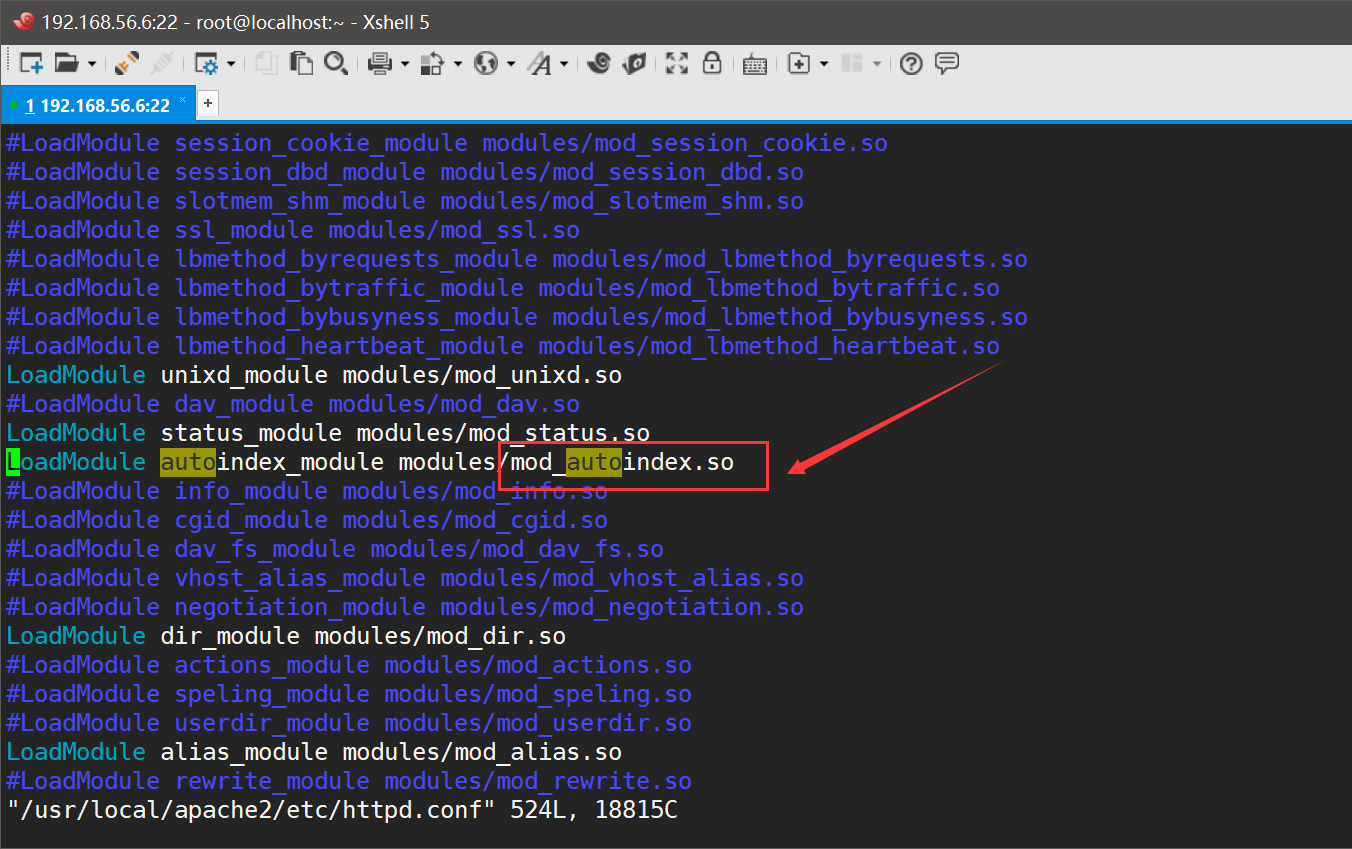Click the lbmethod_byrequests_module line
Viewport: 1352px width, 849px height.
pyautogui.click(x=517, y=259)
